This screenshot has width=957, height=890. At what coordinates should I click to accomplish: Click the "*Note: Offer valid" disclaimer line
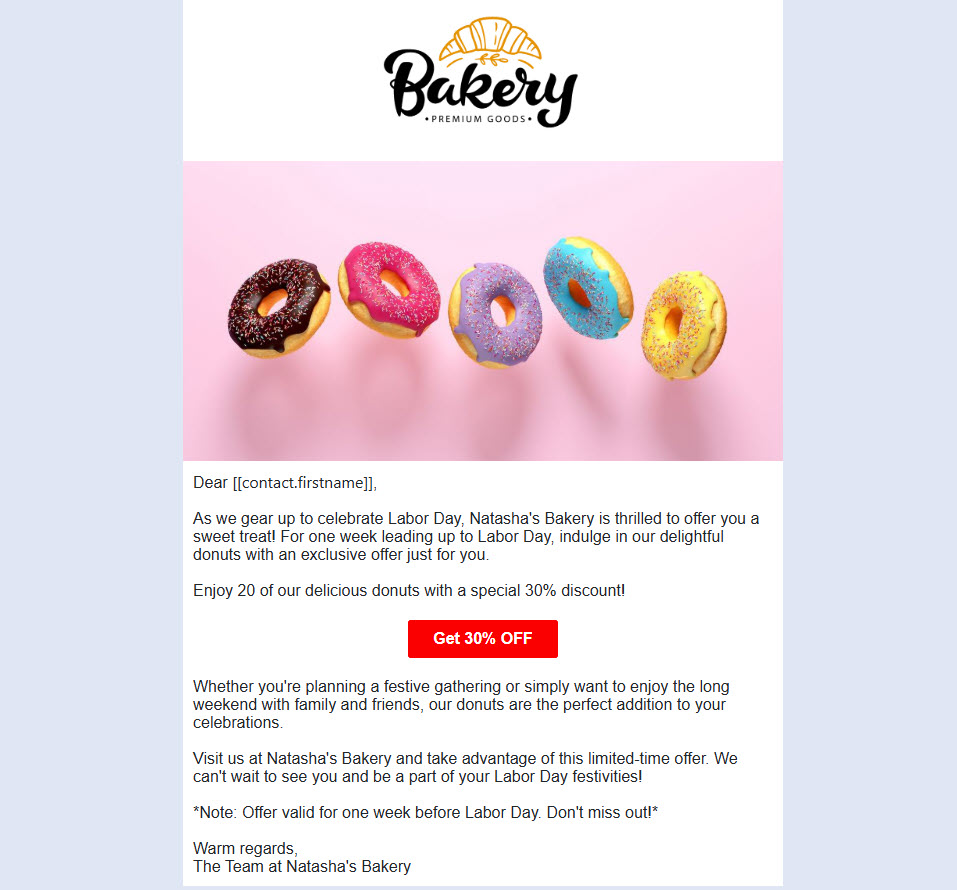(x=425, y=813)
